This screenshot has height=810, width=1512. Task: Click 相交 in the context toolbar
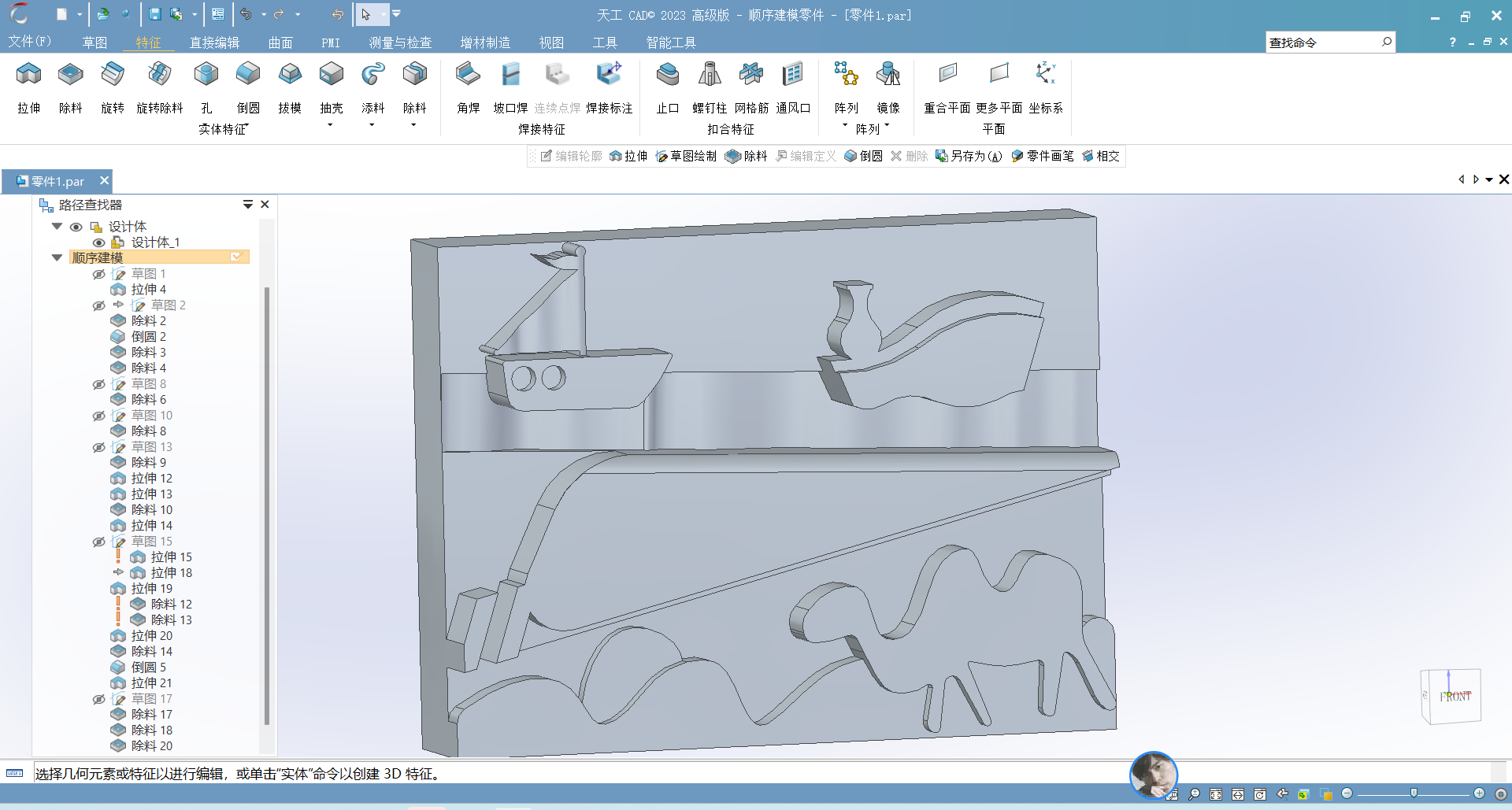tap(1101, 156)
